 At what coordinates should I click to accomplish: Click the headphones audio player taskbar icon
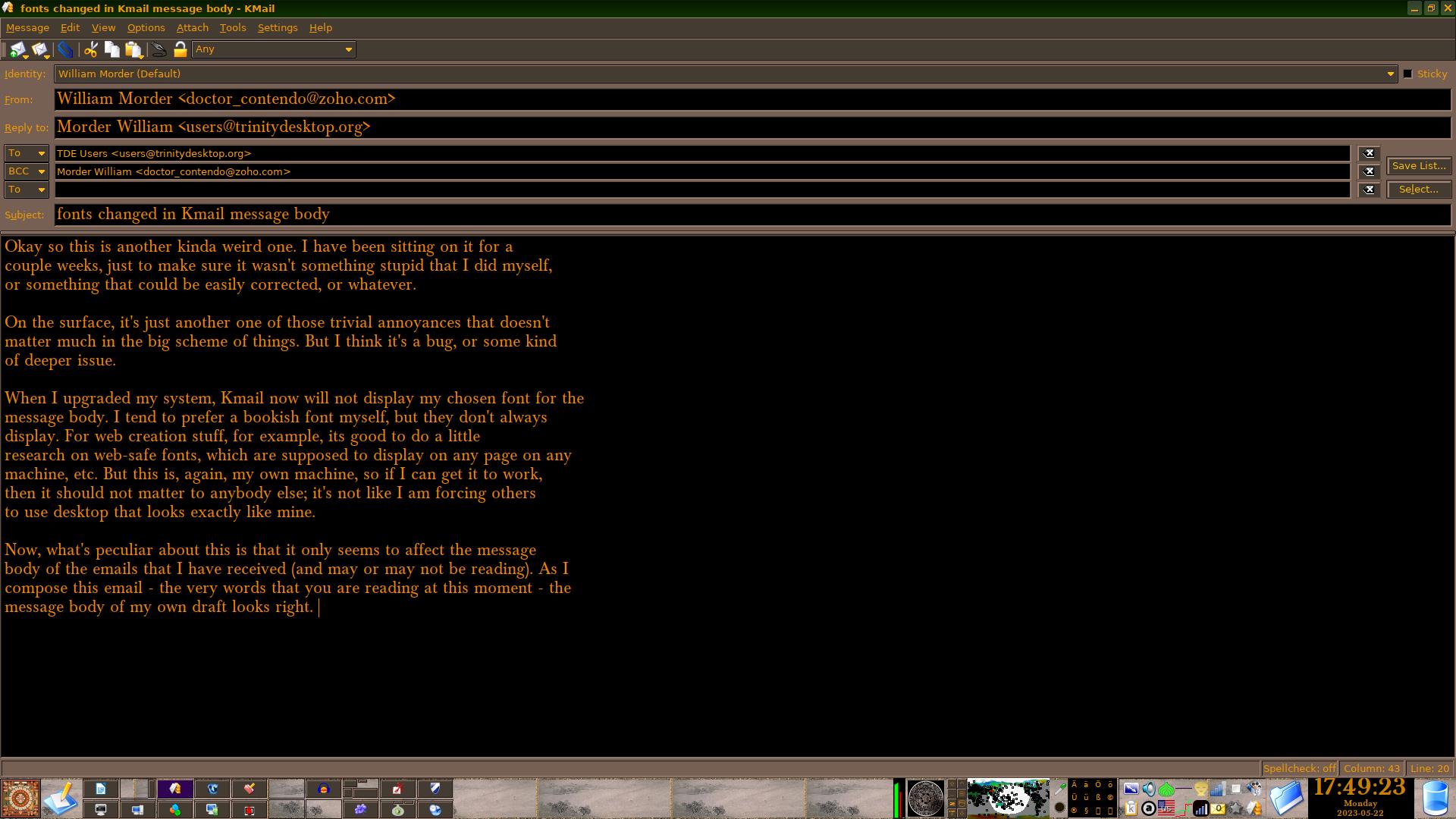(324, 789)
